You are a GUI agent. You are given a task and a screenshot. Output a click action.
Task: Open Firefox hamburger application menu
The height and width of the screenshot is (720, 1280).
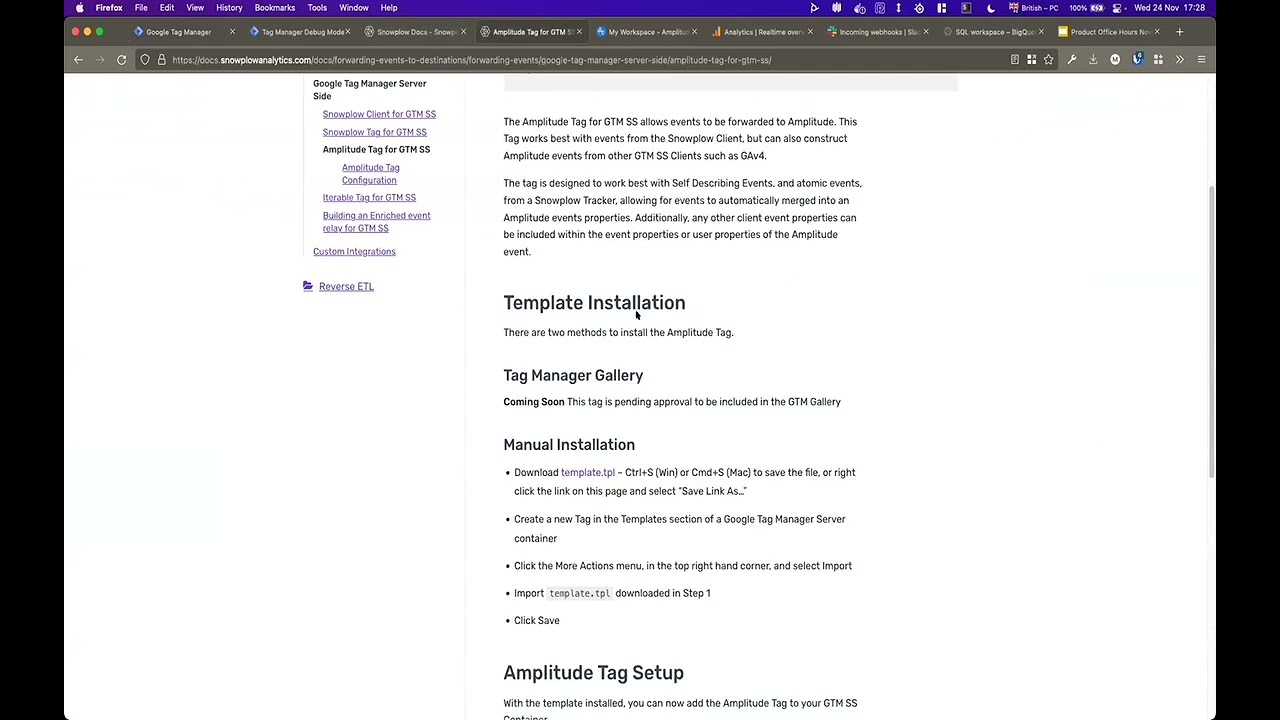[1201, 60]
